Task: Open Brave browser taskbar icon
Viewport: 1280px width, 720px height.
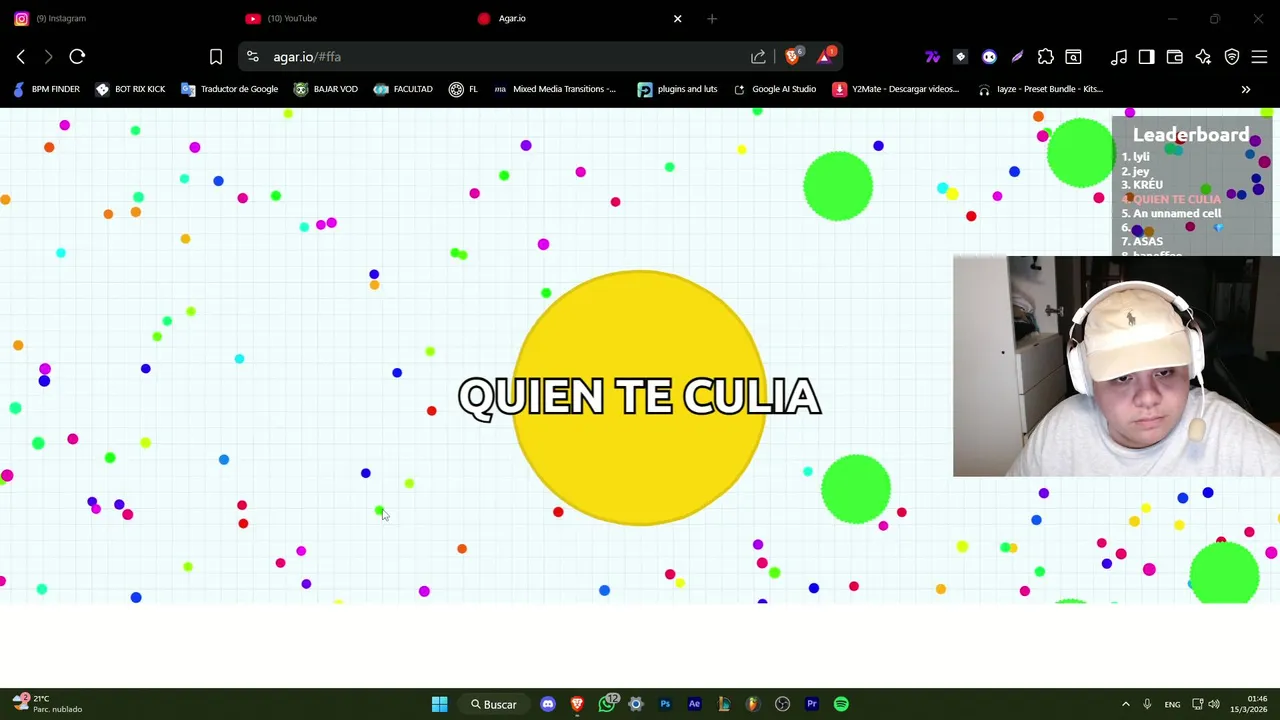Action: (577, 704)
